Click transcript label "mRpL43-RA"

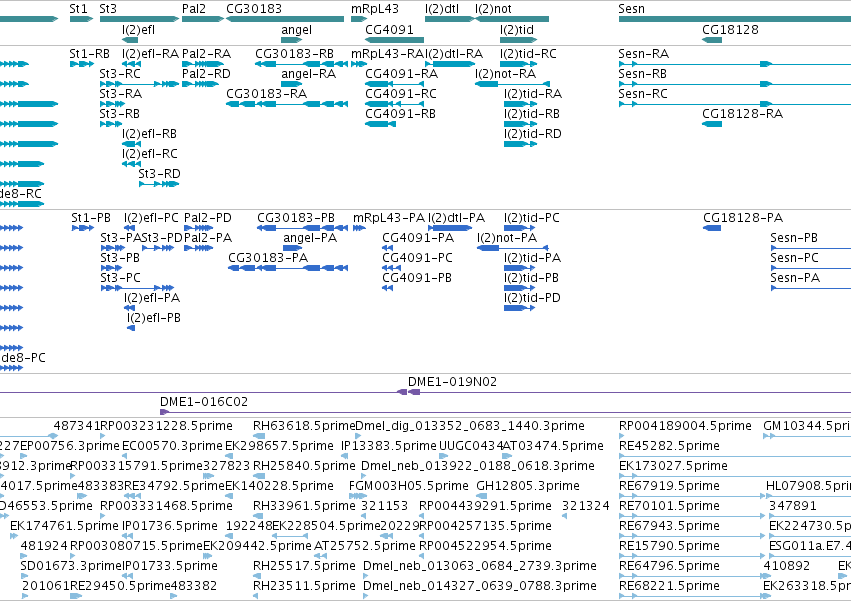click(388, 54)
